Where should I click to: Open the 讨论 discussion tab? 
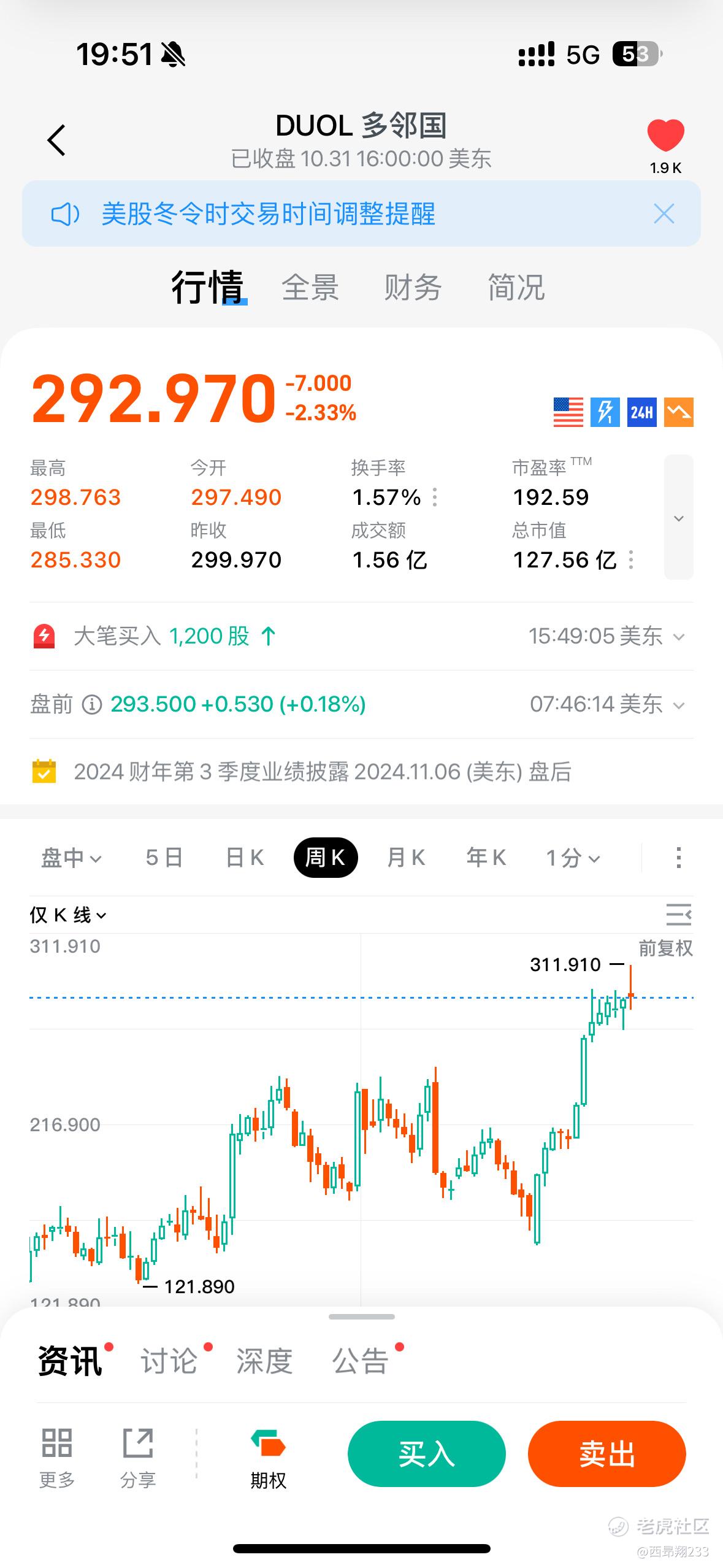169,1361
